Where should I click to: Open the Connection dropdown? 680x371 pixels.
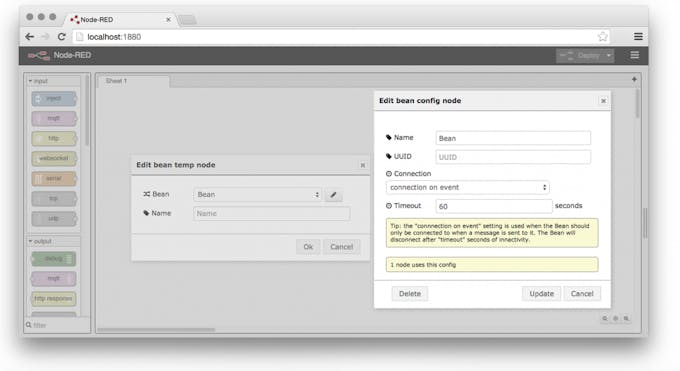[x=468, y=187]
